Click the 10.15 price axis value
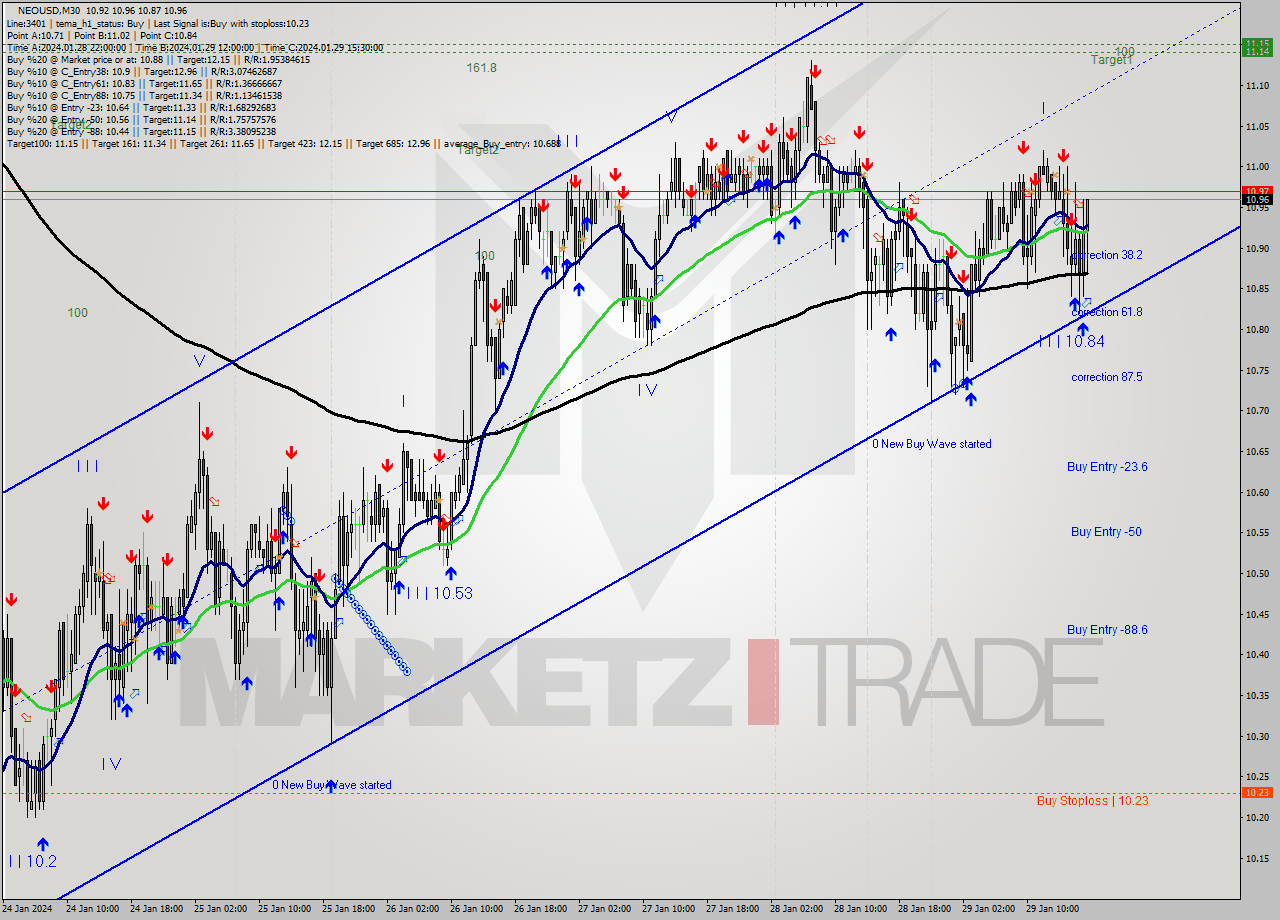 [x=1258, y=858]
